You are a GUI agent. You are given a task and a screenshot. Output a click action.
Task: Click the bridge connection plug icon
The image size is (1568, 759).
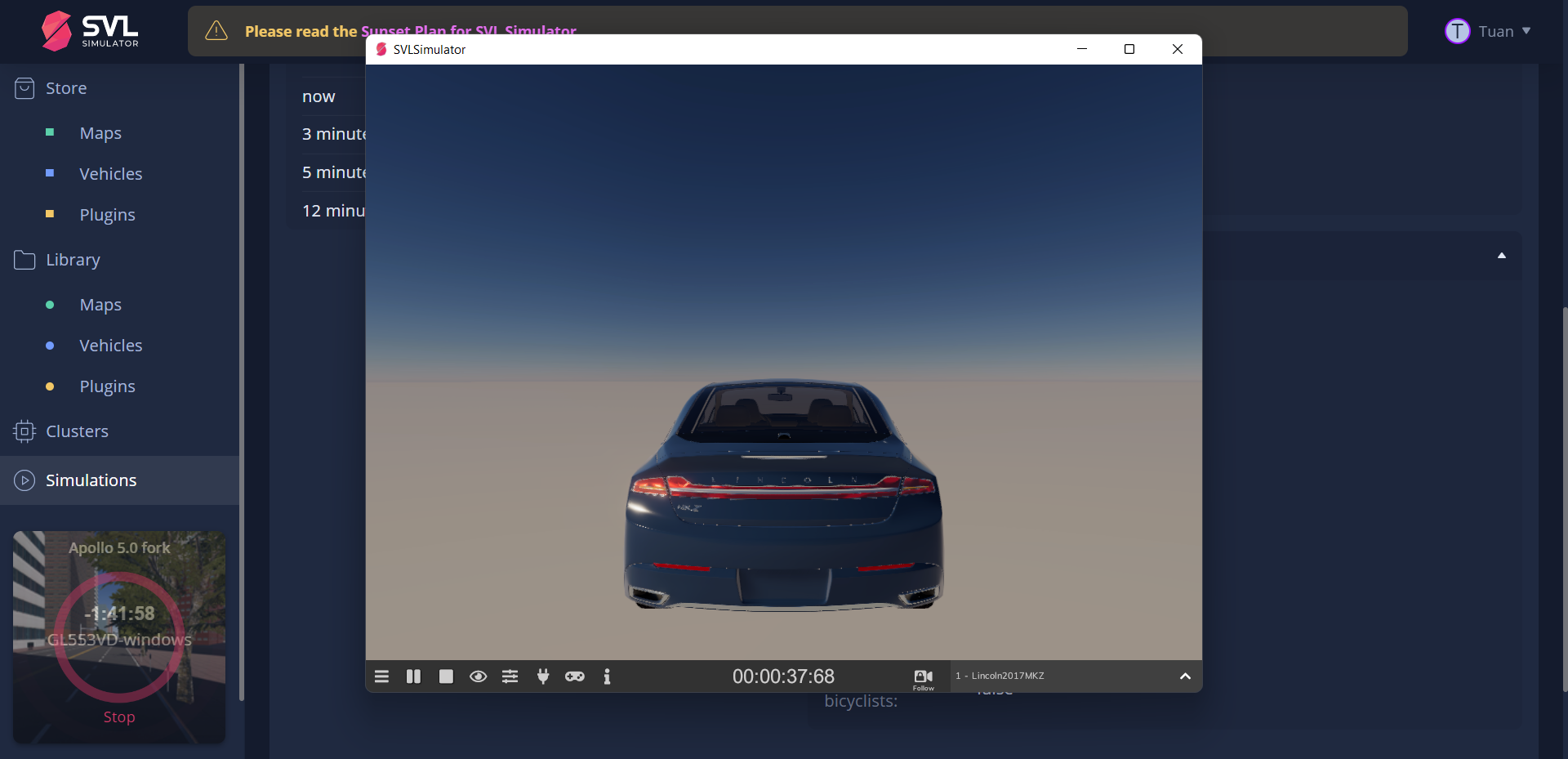click(542, 676)
